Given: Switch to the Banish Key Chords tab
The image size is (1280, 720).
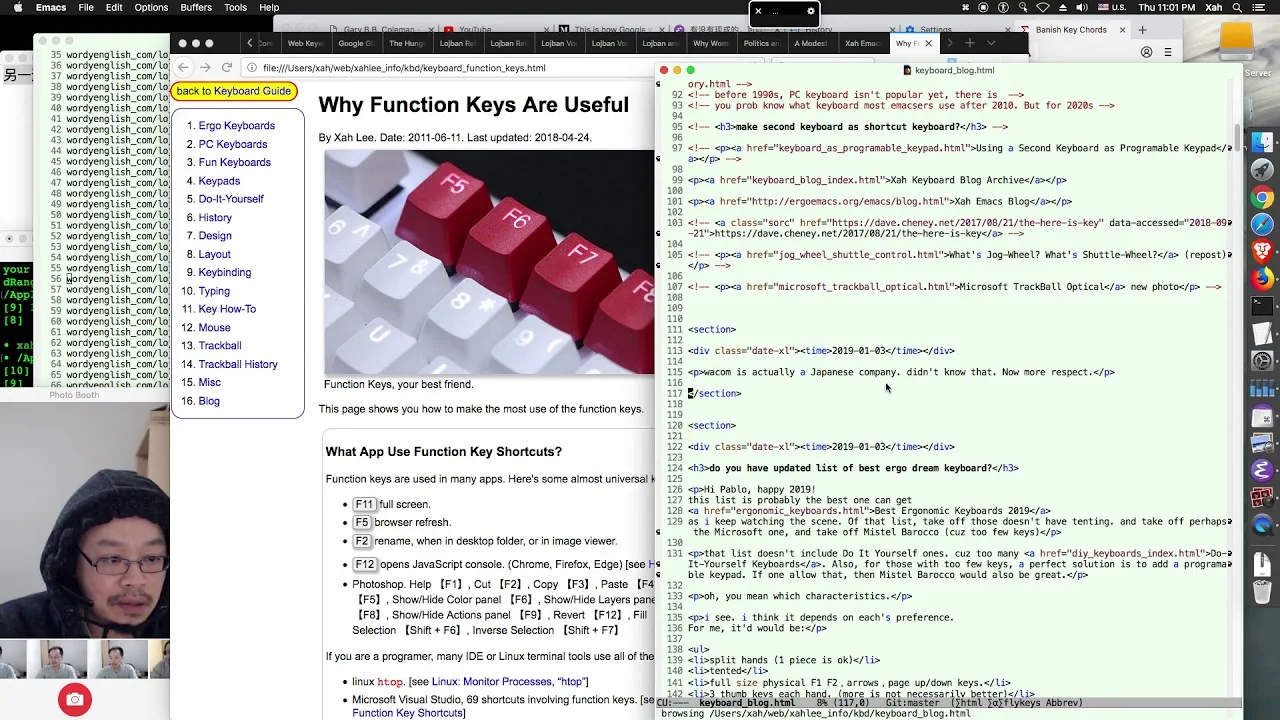Looking at the screenshot, I should click(x=1071, y=30).
